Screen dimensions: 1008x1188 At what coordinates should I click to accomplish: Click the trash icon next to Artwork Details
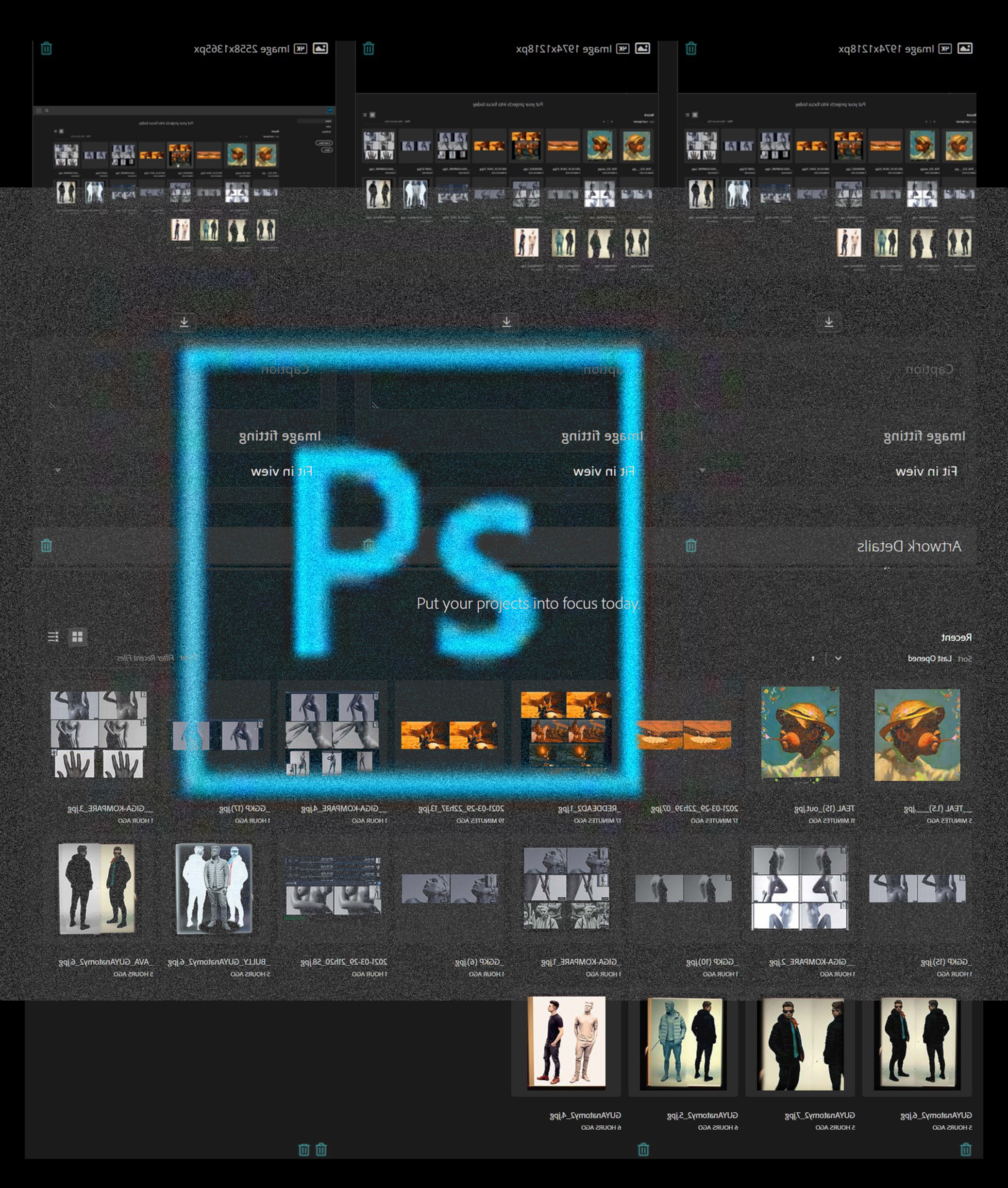691,546
